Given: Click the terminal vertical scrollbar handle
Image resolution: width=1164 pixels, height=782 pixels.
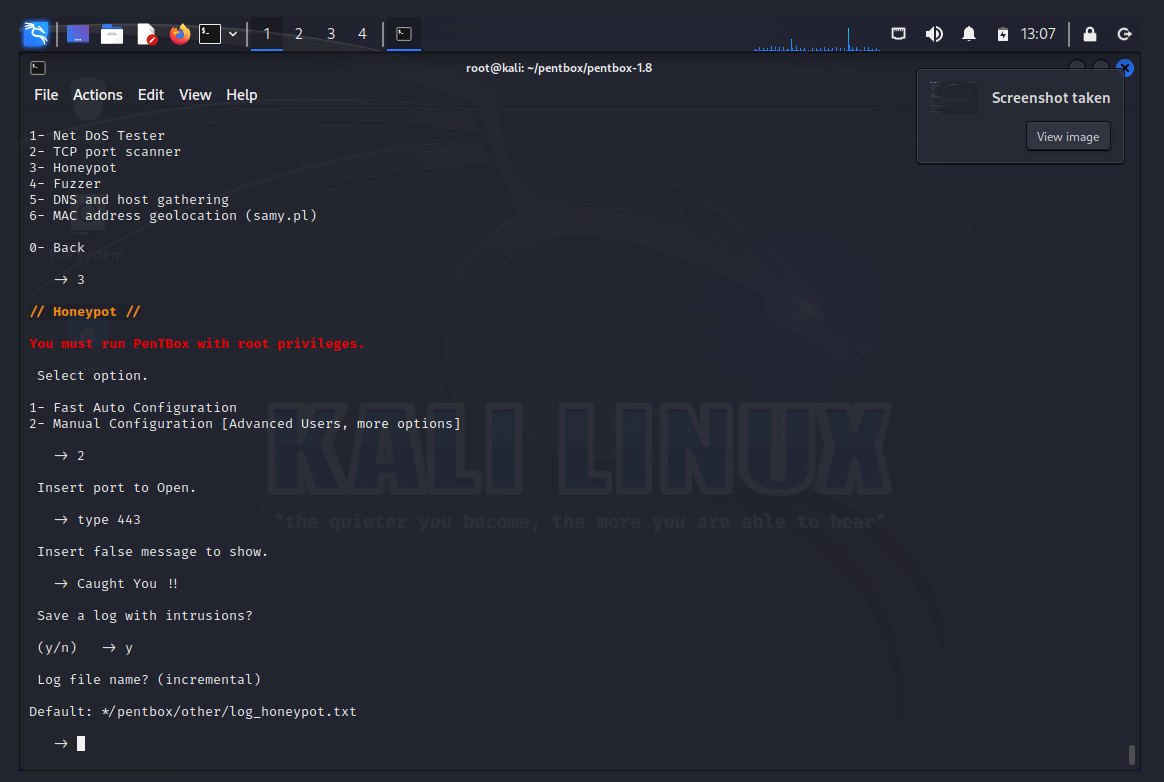Looking at the screenshot, I should (x=1132, y=754).
